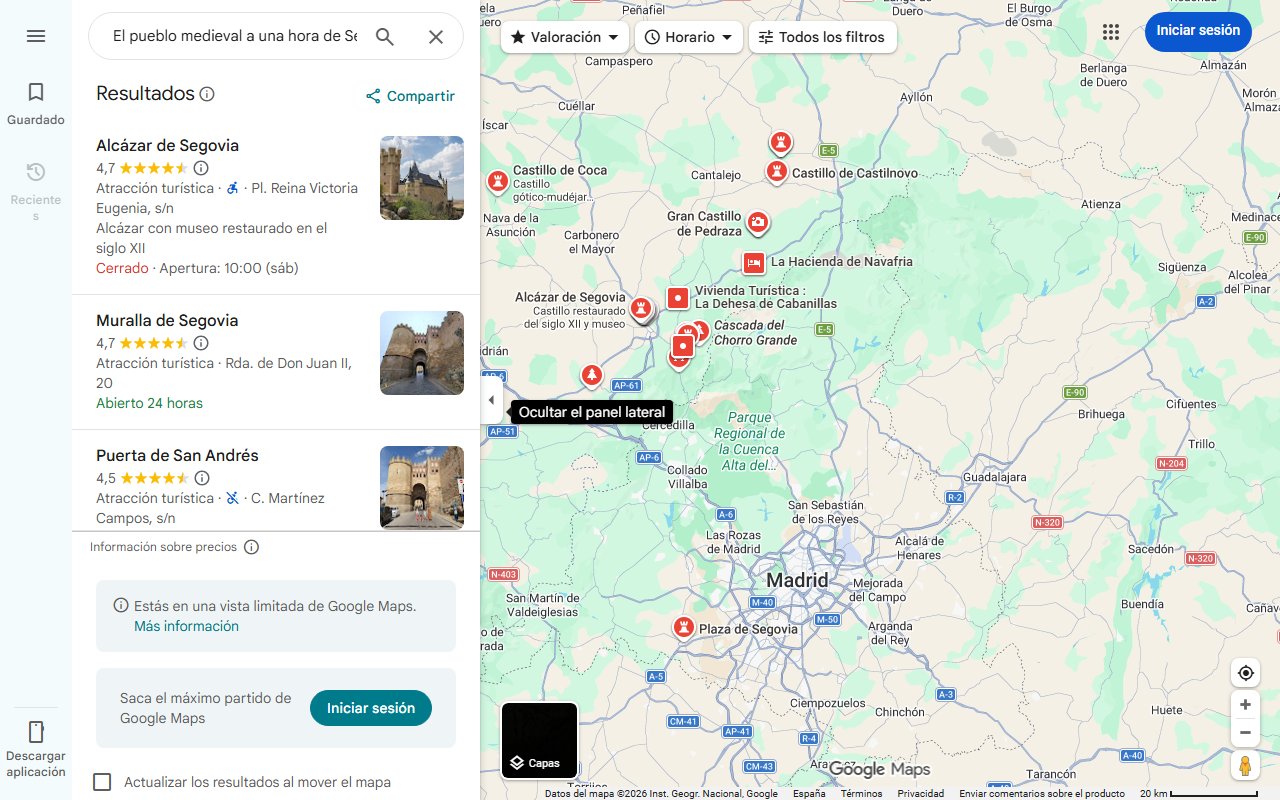1280x800 pixels.
Task: Collapse the side panel with the arrow
Action: point(491,399)
